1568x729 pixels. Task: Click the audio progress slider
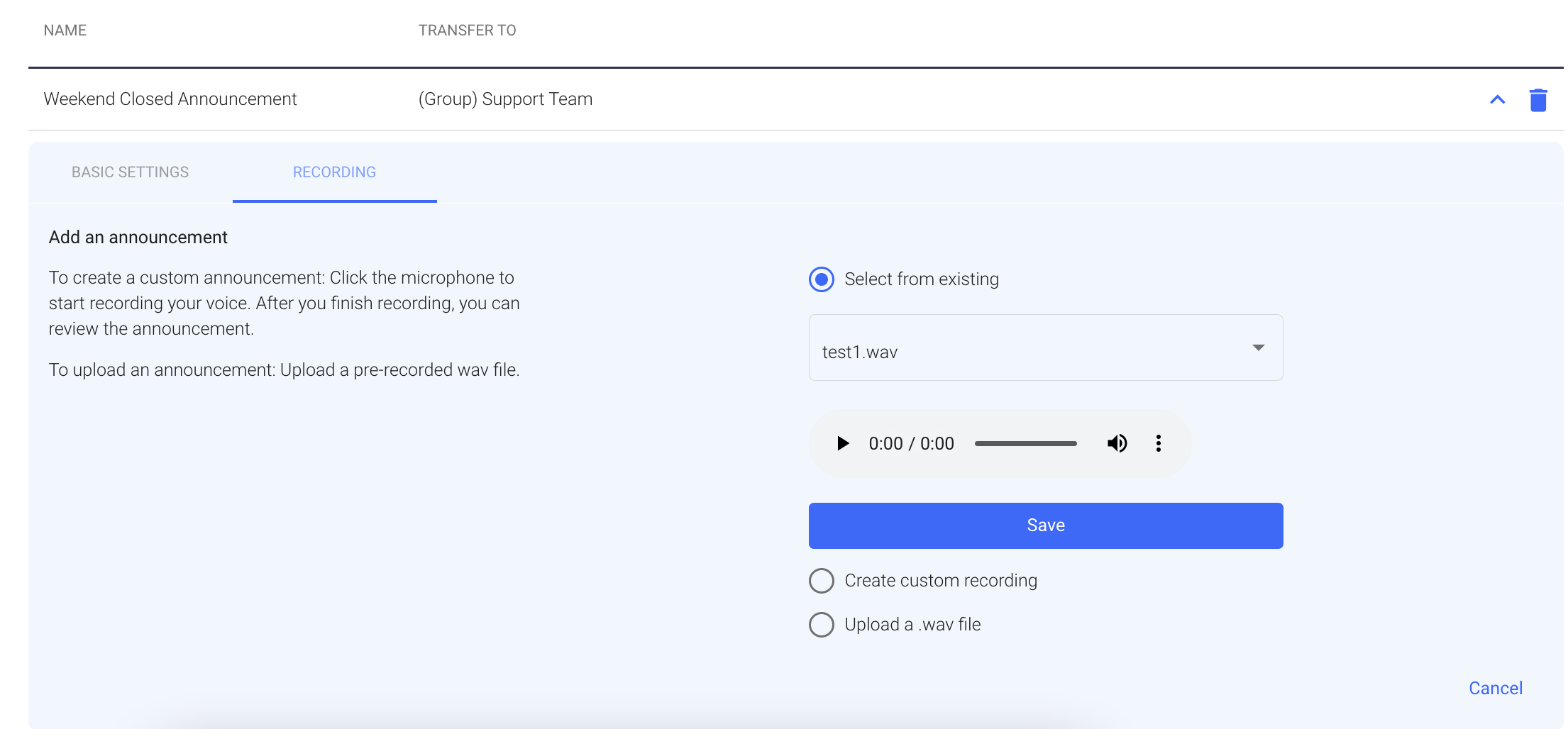[1025, 443]
